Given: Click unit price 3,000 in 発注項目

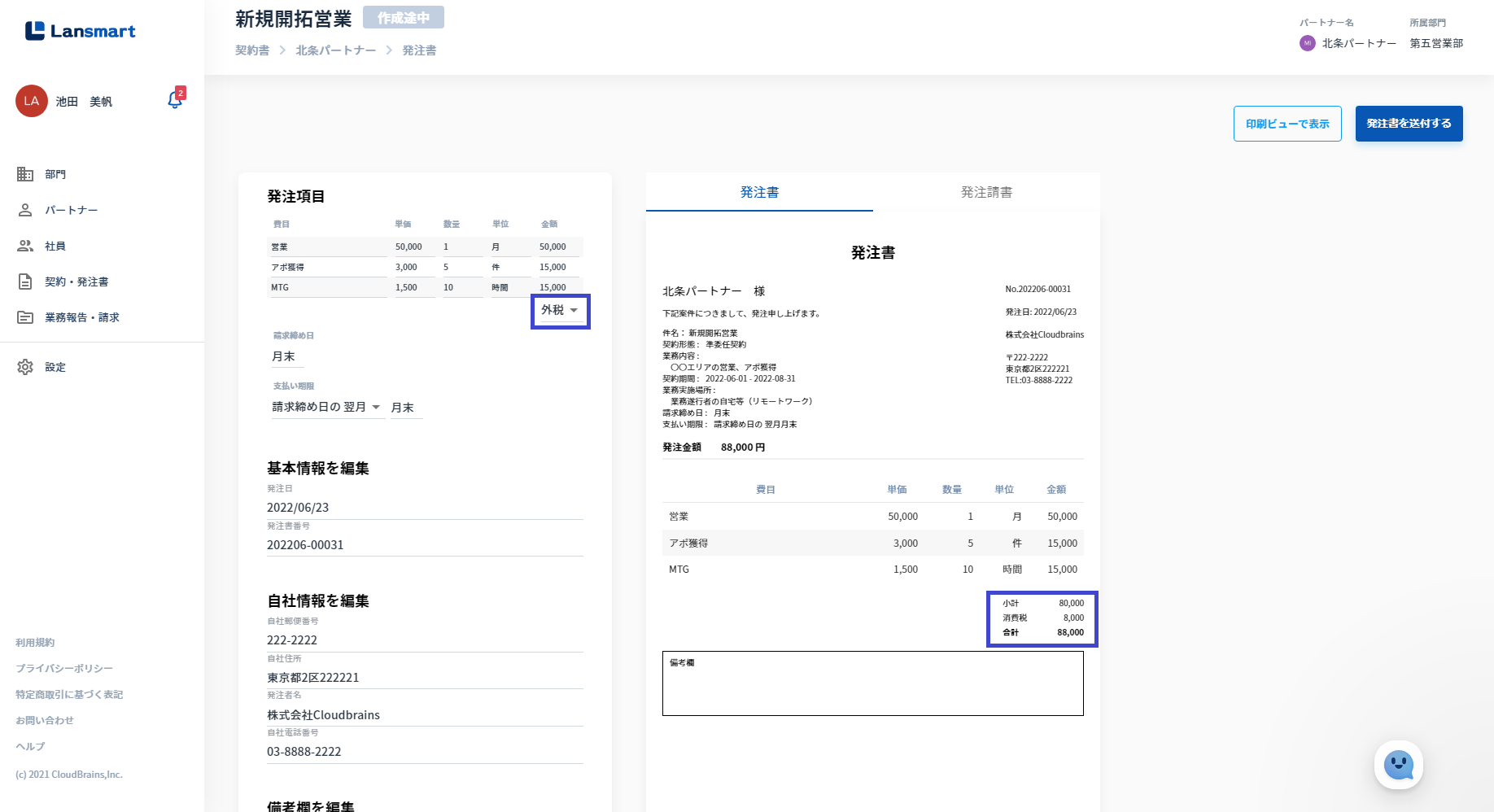Looking at the screenshot, I should tap(414, 267).
